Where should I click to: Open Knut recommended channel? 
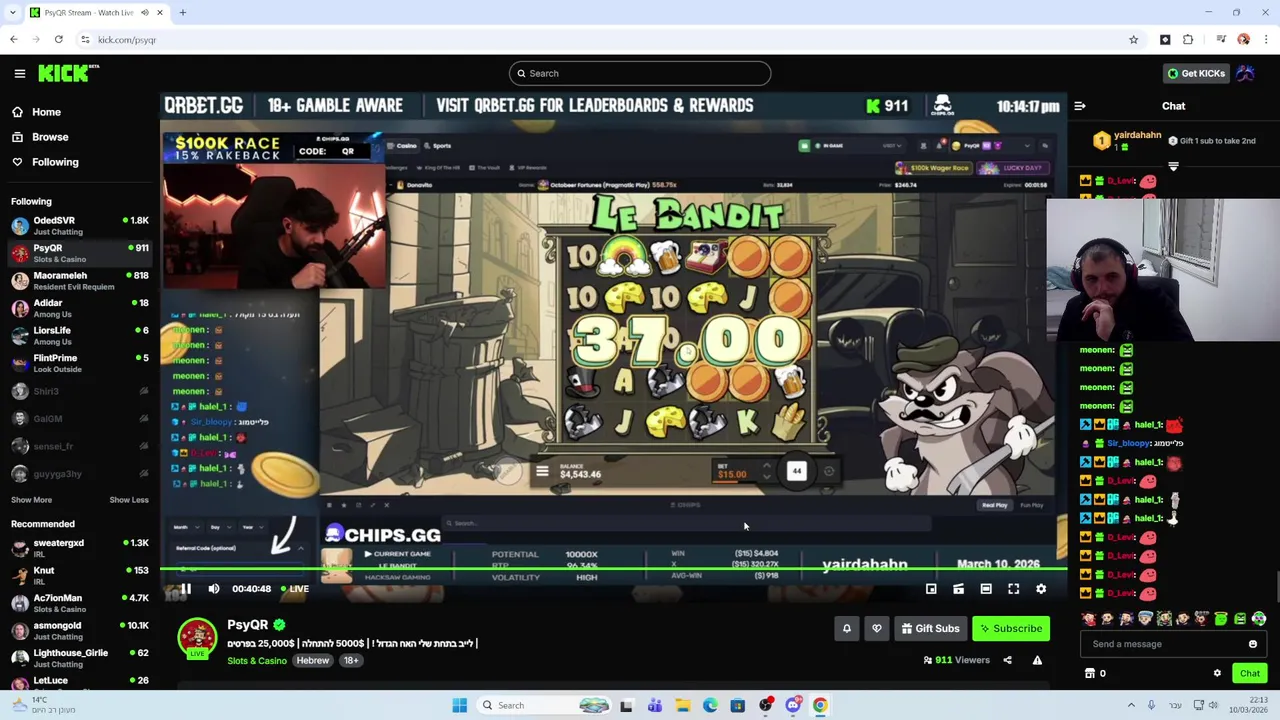(80, 576)
